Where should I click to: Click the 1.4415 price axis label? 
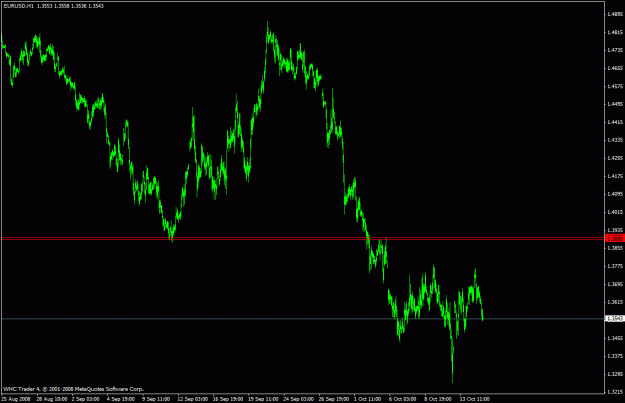[615, 122]
